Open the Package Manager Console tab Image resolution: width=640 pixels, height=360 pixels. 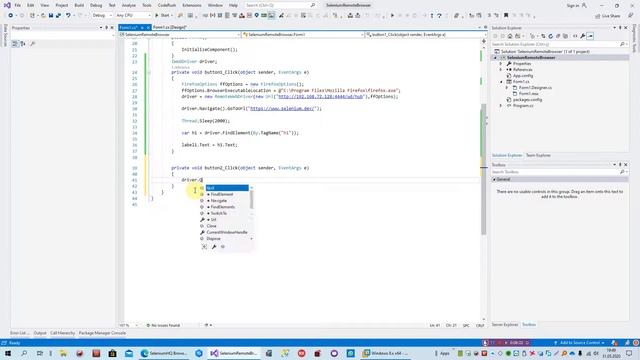click(x=102, y=333)
